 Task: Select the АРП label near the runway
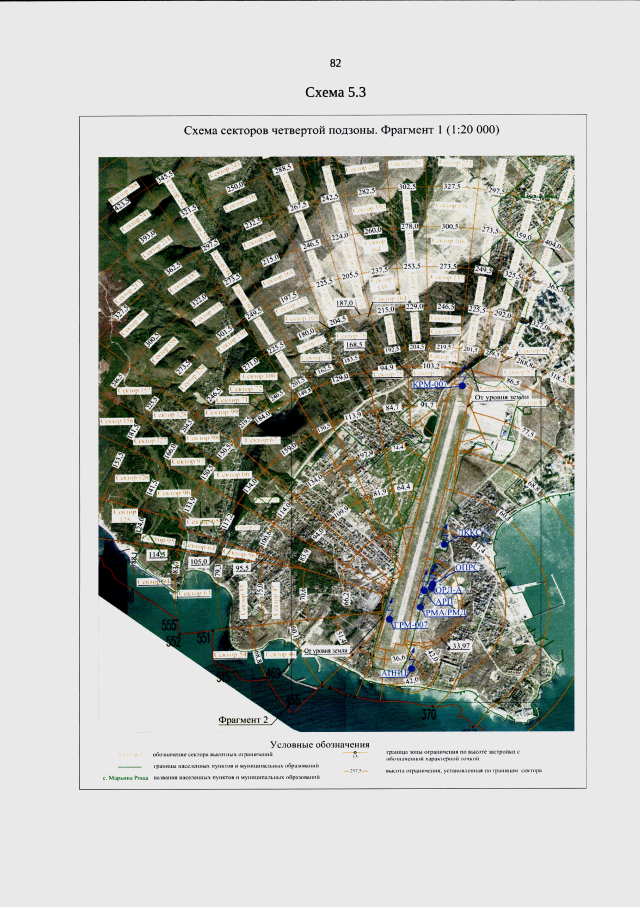click(x=446, y=601)
